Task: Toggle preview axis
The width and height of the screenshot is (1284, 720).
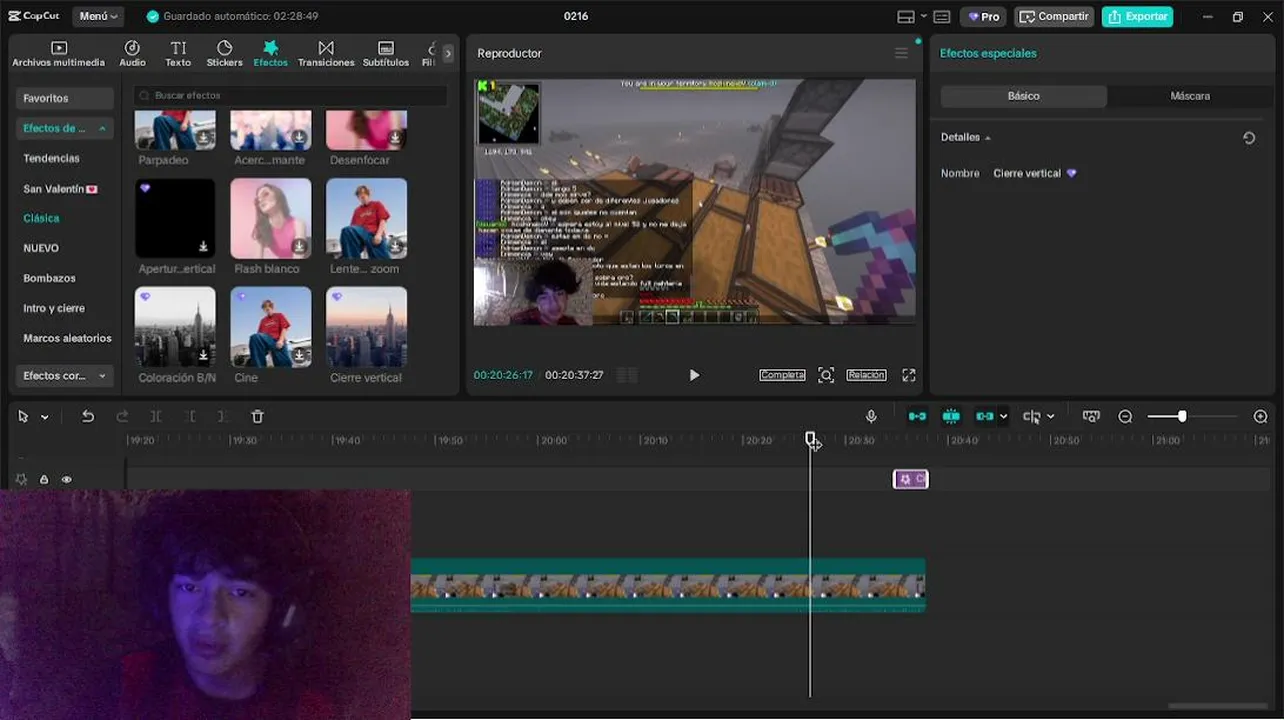Action: pos(1091,416)
